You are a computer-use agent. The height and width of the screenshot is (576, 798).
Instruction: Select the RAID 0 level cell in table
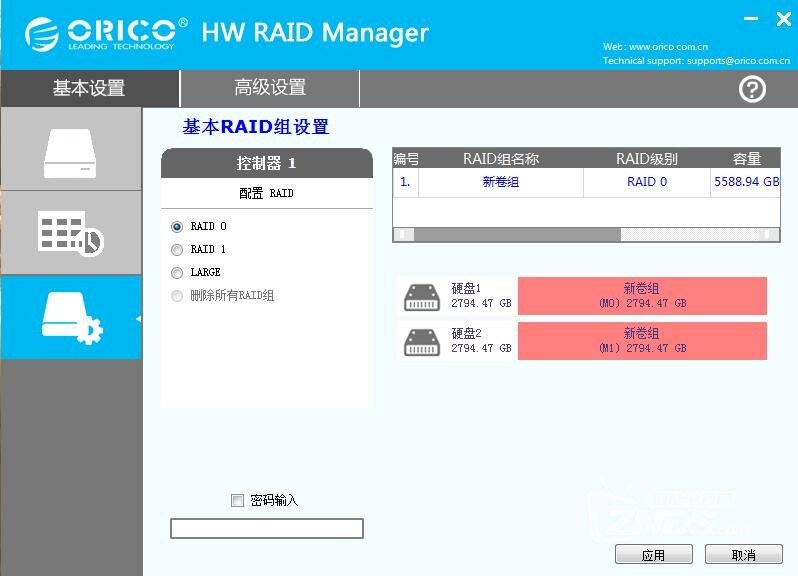pyautogui.click(x=647, y=182)
